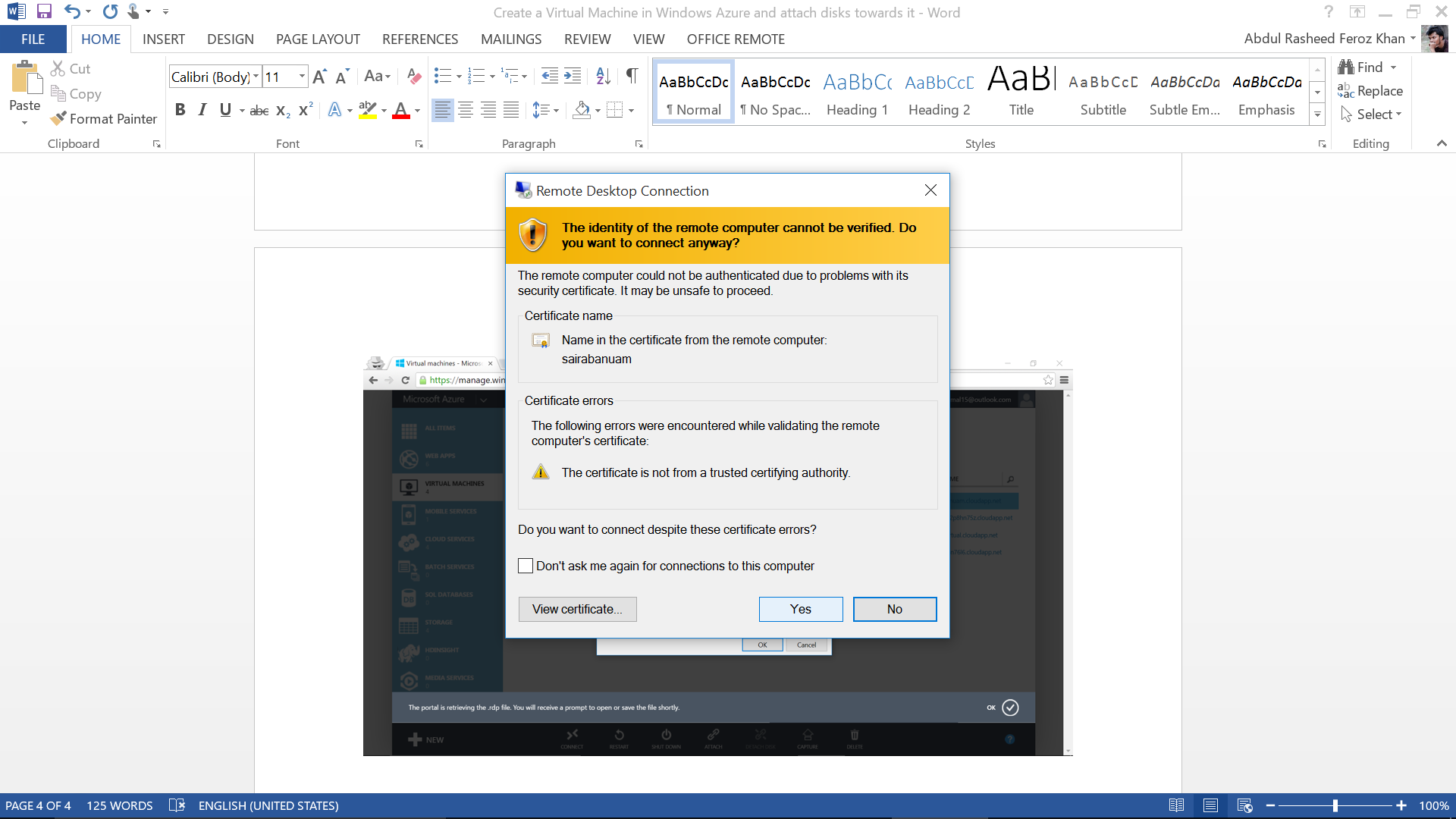
Task: Toggle Underline formatting
Action: (x=225, y=111)
